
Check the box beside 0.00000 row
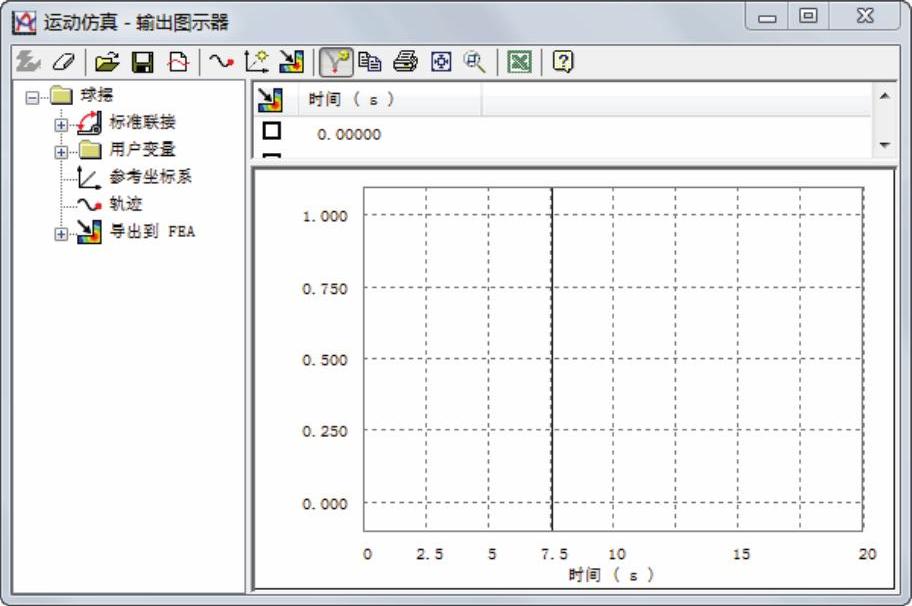(272, 131)
